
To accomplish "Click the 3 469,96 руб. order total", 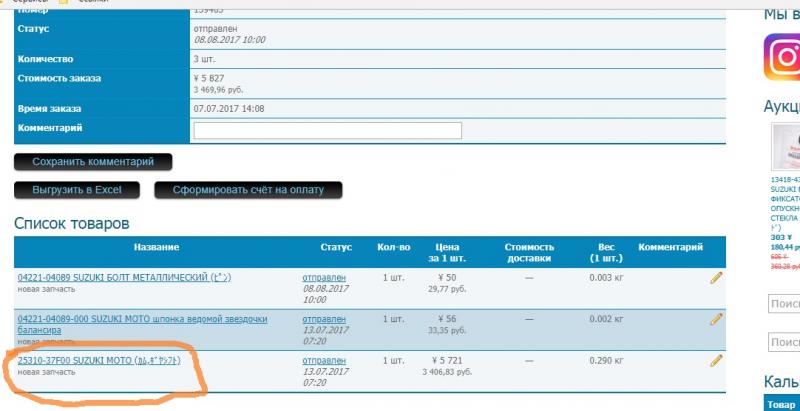I will pos(218,90).
